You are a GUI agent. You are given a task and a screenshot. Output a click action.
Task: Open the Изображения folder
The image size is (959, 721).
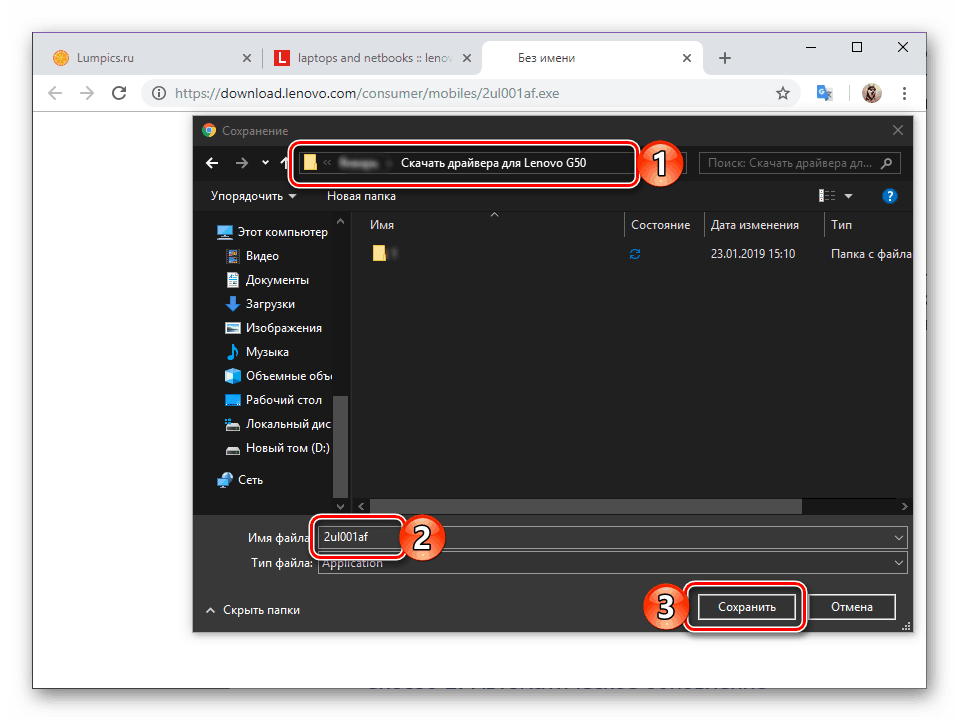pyautogui.click(x=273, y=328)
